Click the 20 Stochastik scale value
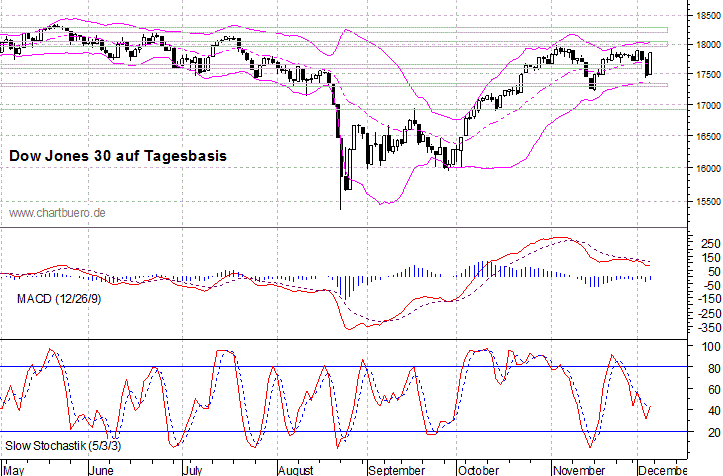This screenshot has height=476, width=723. [714, 432]
